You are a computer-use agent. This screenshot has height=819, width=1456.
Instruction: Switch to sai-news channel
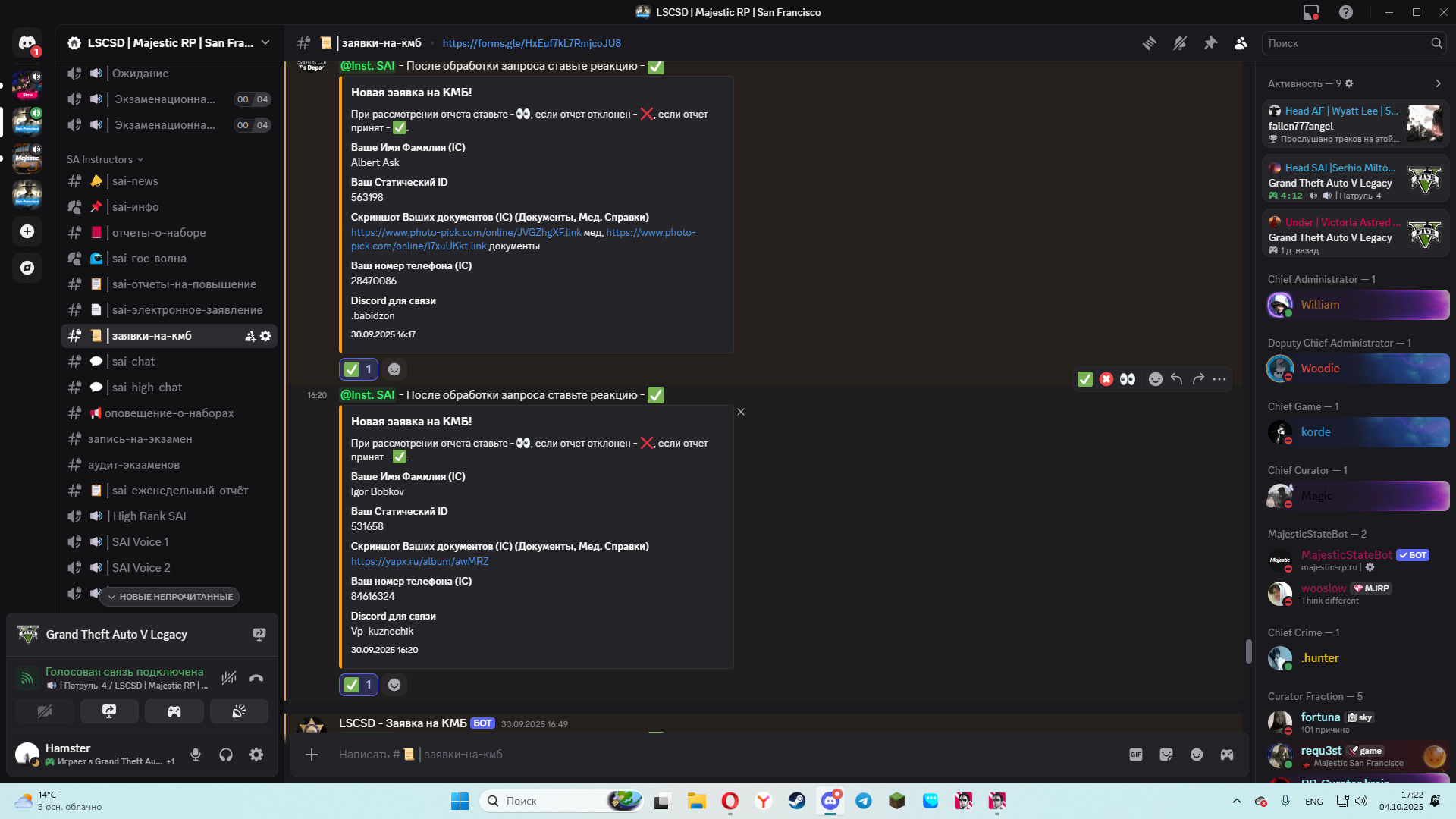tap(135, 181)
